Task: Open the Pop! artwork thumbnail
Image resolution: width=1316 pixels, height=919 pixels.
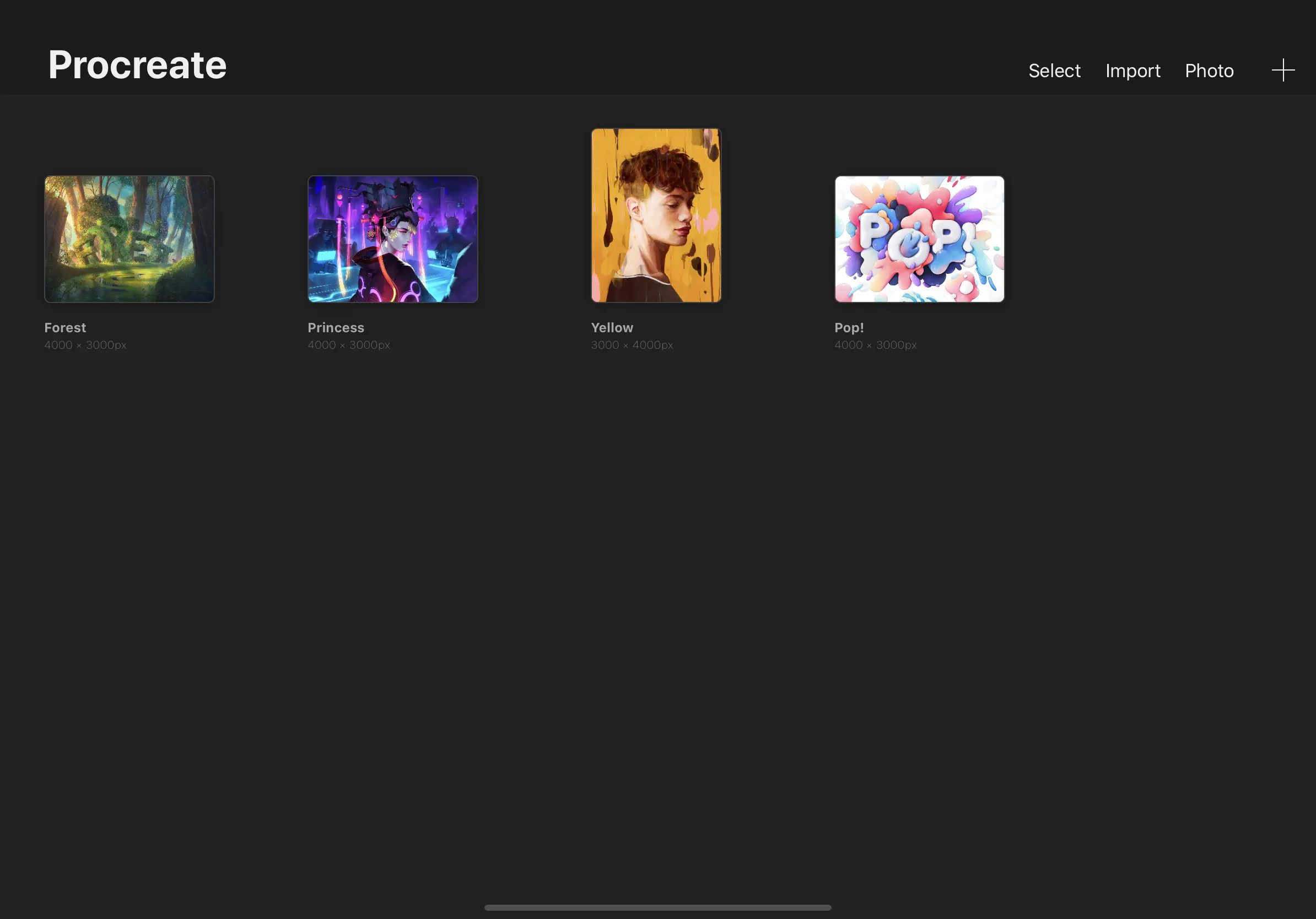Action: 919,239
